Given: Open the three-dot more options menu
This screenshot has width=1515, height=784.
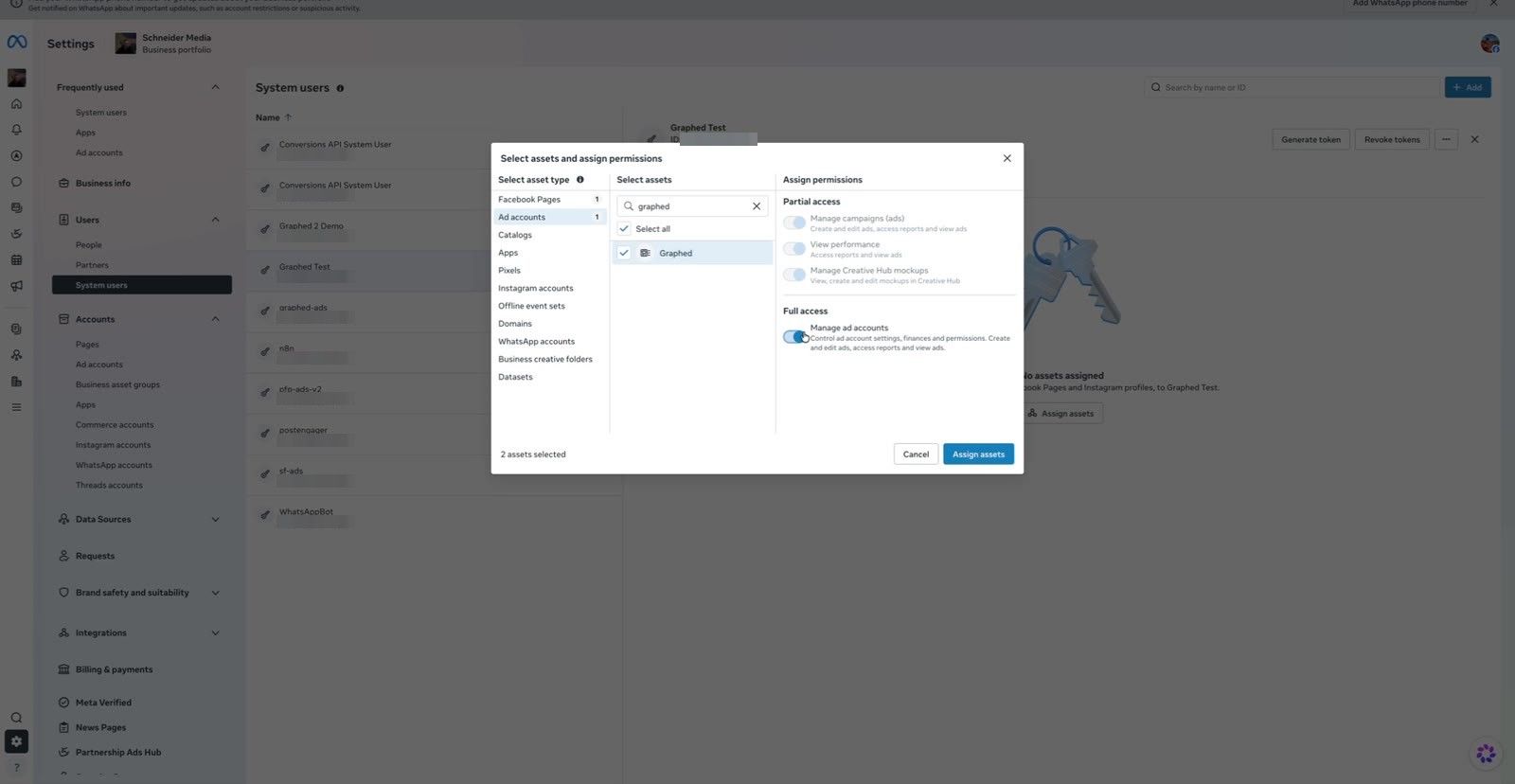Looking at the screenshot, I should (1446, 140).
